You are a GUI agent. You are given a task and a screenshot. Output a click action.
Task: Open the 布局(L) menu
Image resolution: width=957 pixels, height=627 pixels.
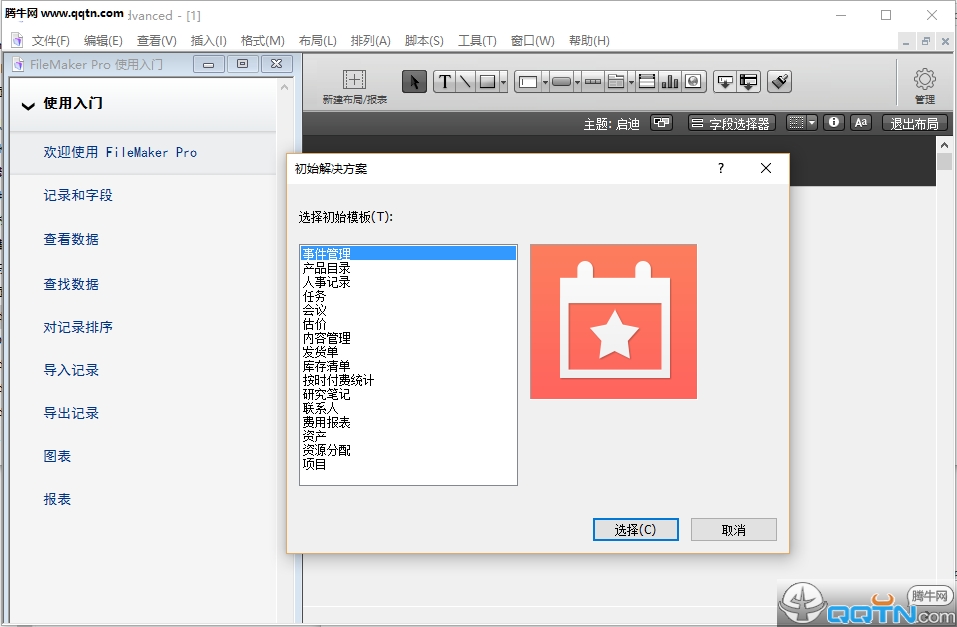(x=317, y=40)
